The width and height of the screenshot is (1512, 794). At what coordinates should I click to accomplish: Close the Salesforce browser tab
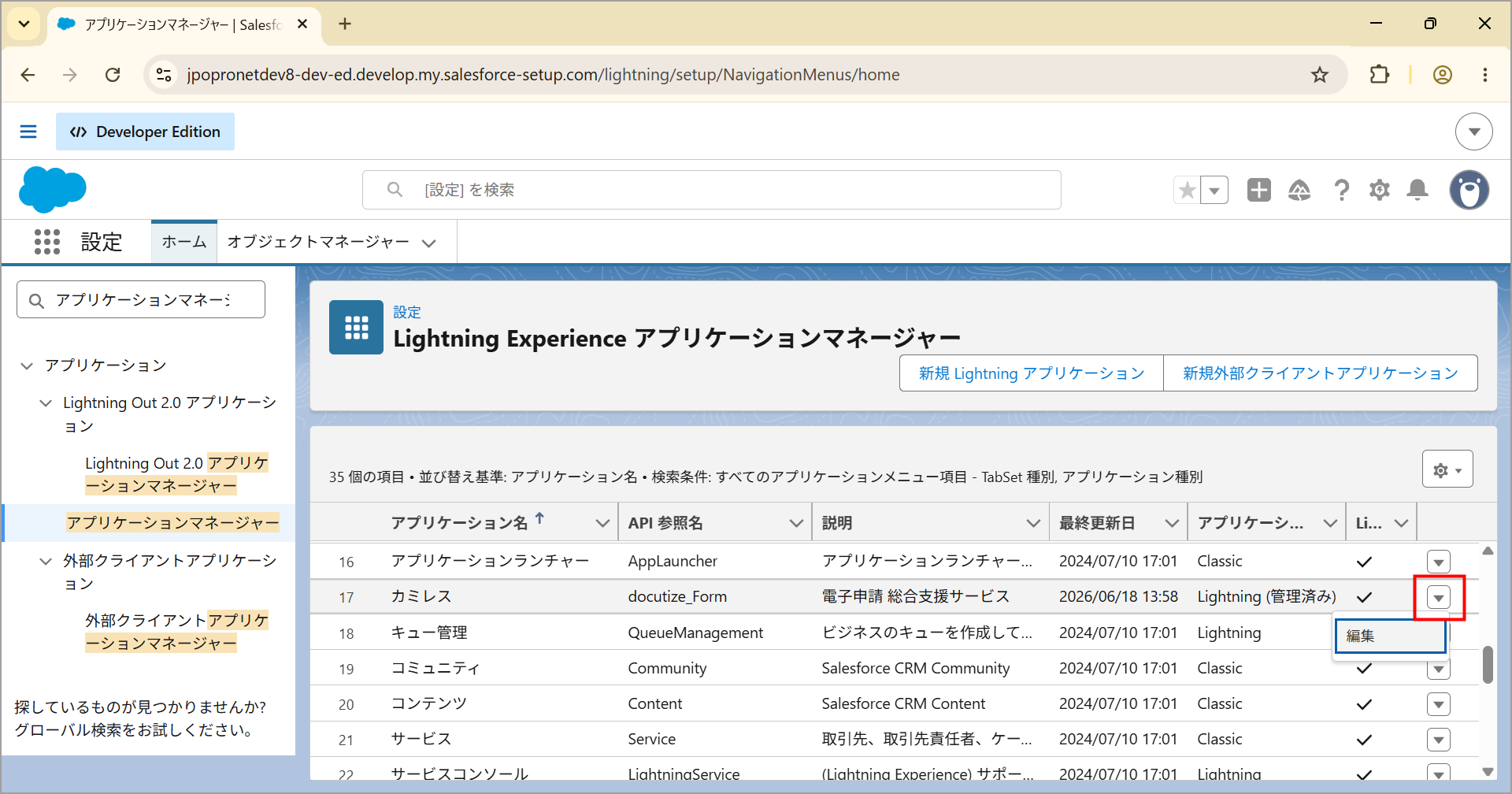tap(302, 24)
